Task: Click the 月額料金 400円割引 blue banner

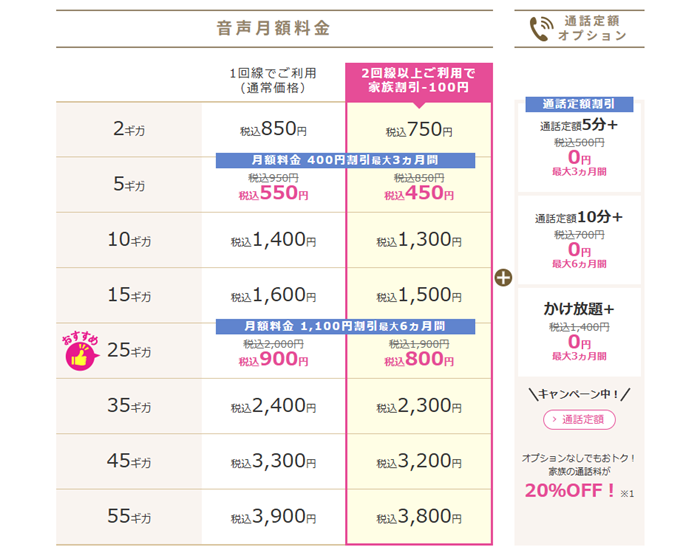Action: click(x=345, y=160)
